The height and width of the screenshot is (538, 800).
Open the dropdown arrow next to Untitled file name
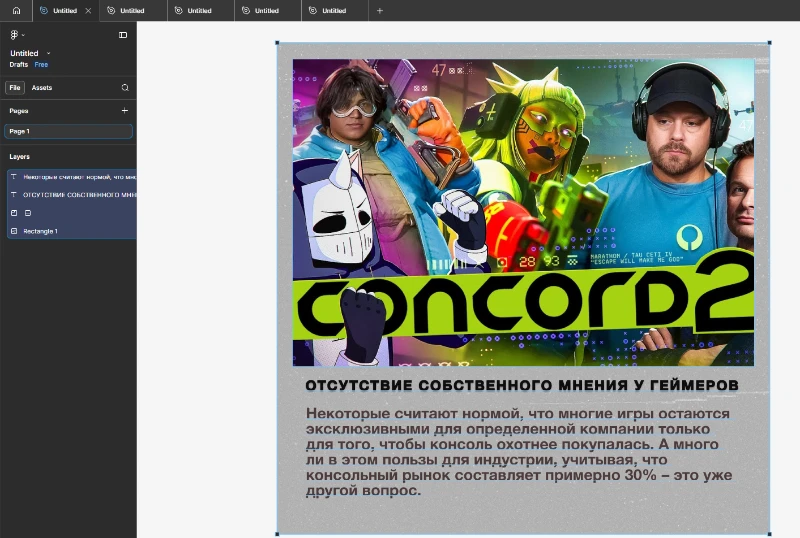point(48,53)
